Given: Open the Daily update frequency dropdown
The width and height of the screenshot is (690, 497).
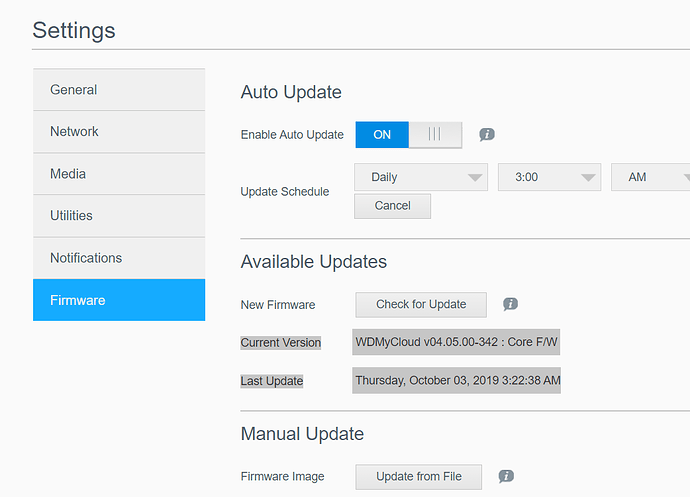Looking at the screenshot, I should point(421,177).
